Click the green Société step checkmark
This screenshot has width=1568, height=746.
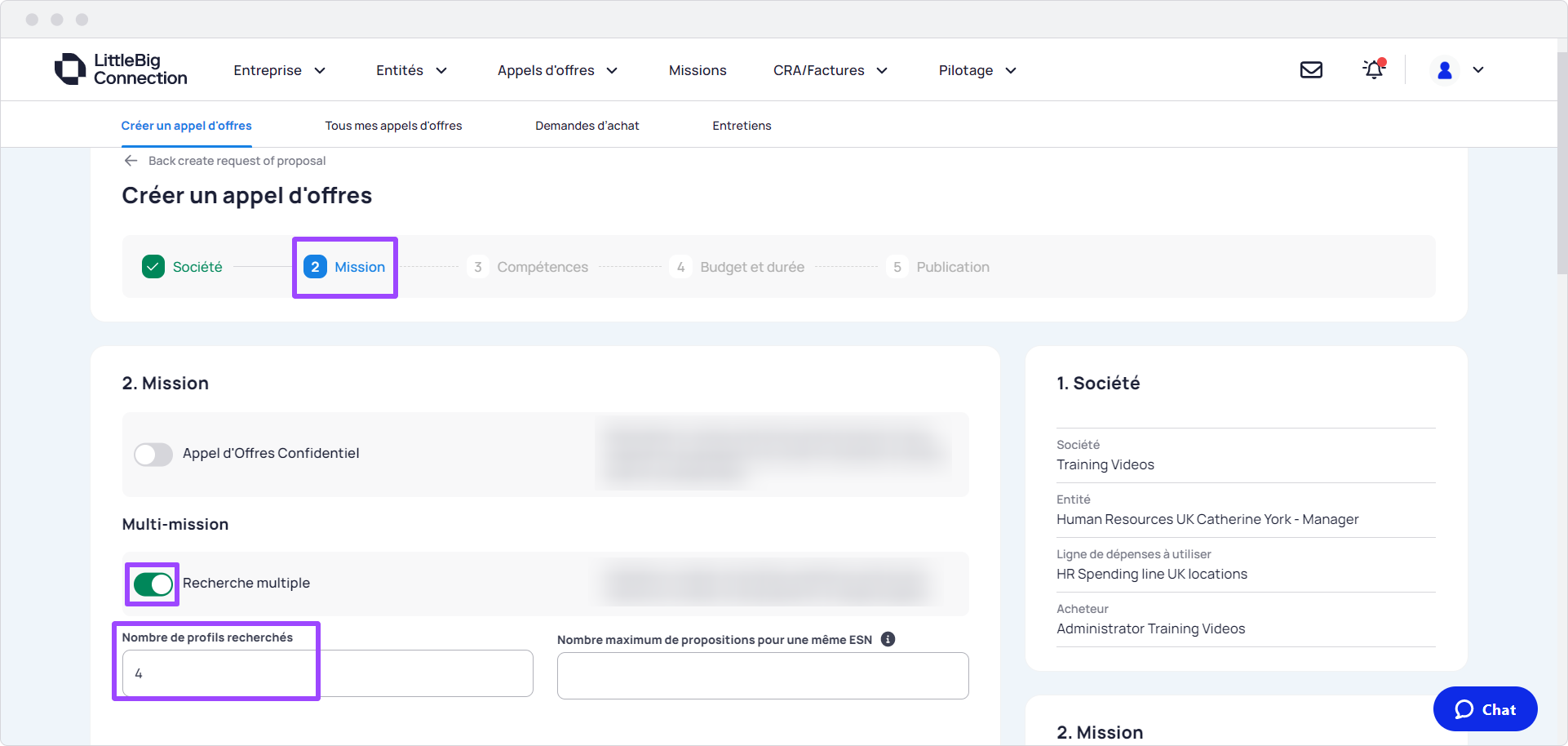pyautogui.click(x=153, y=267)
